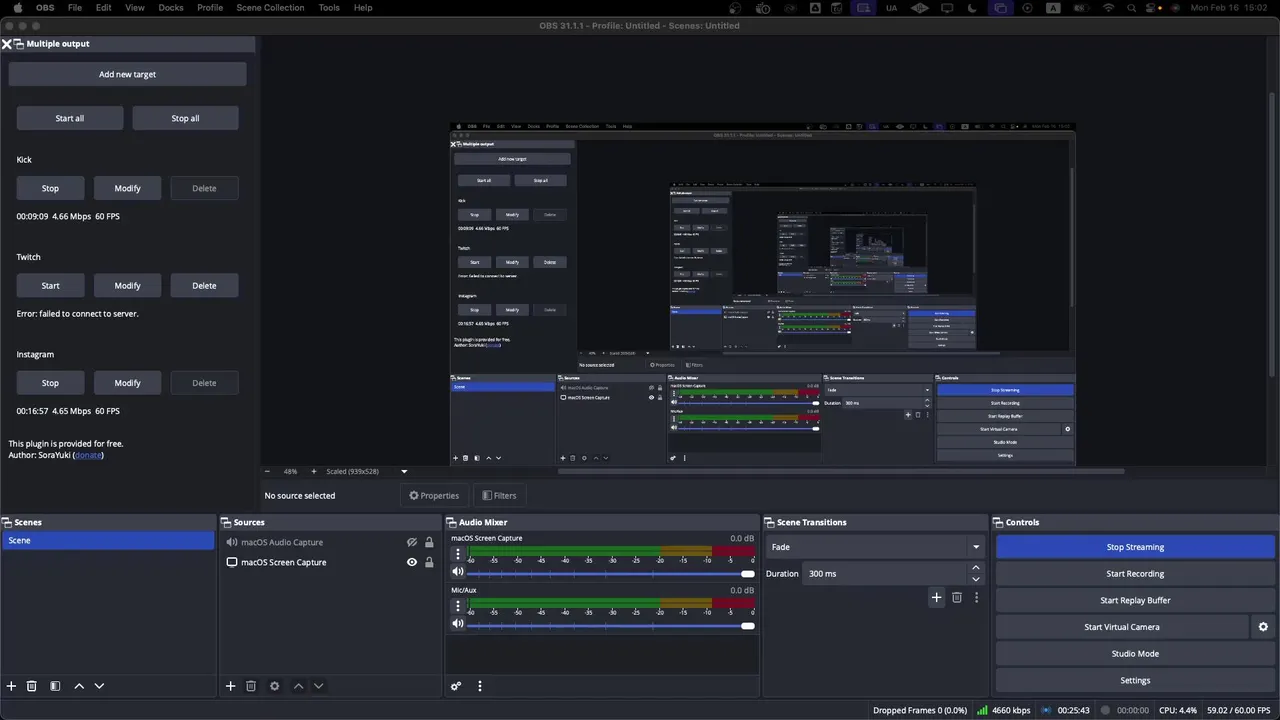This screenshot has height=720, width=1280.
Task: Toggle lock on macOS Screen Capture source
Action: 429,562
